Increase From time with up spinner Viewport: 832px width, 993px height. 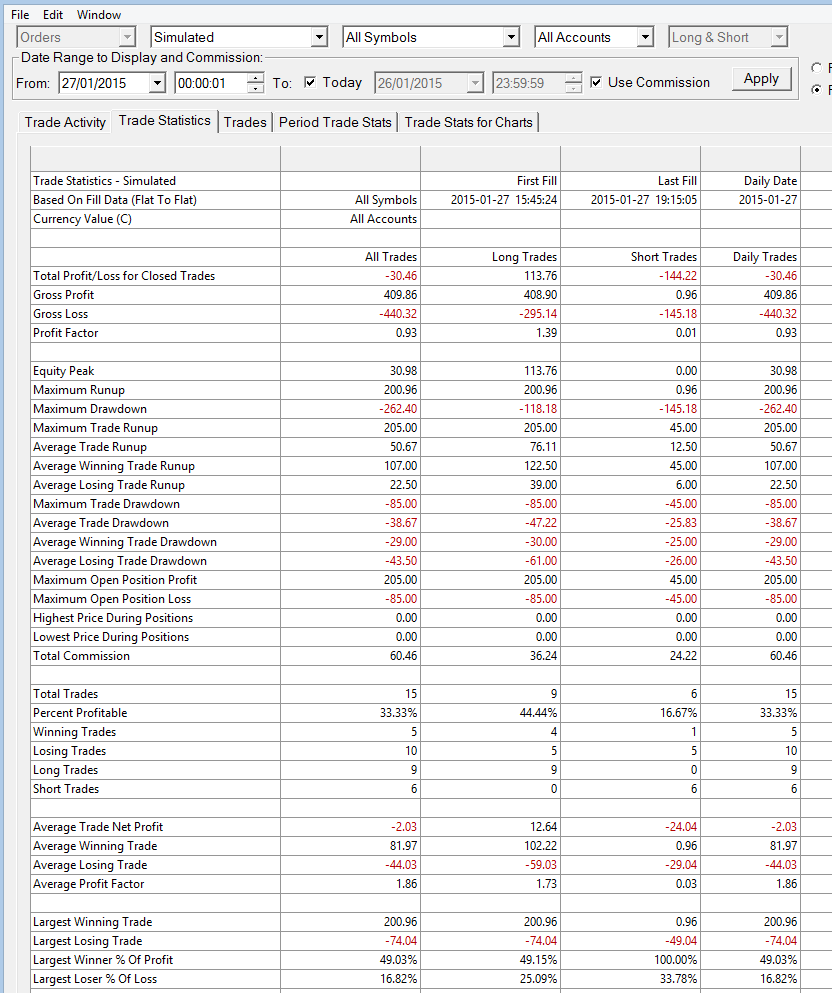(x=255, y=78)
